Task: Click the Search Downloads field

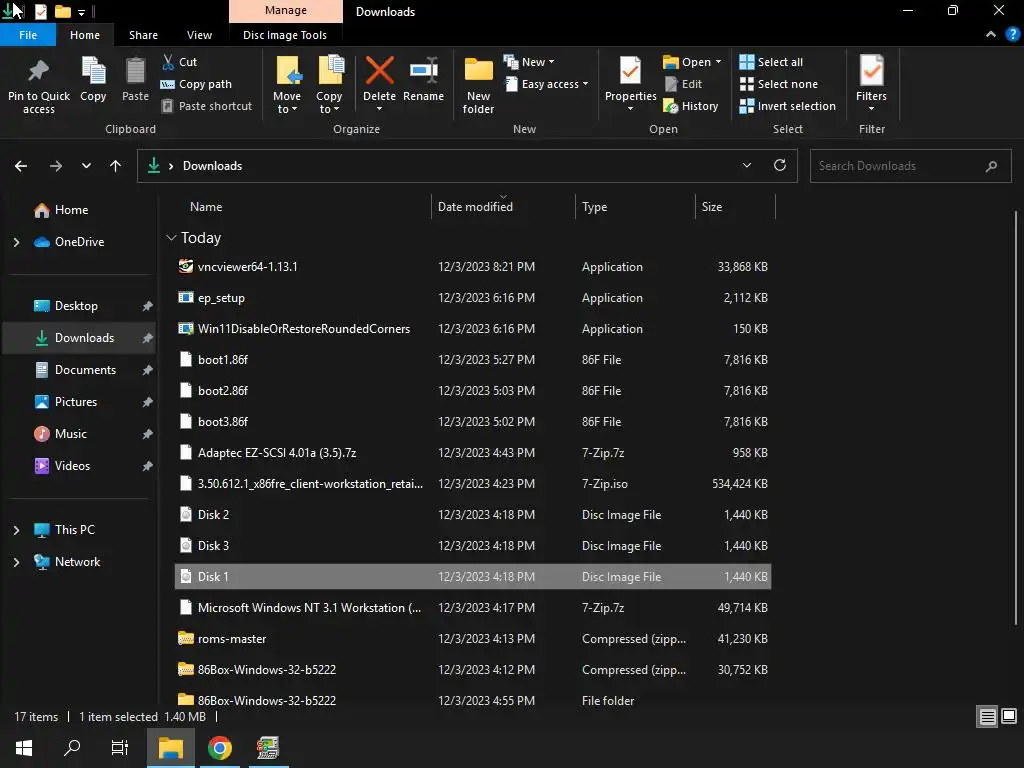Action: coord(910,166)
